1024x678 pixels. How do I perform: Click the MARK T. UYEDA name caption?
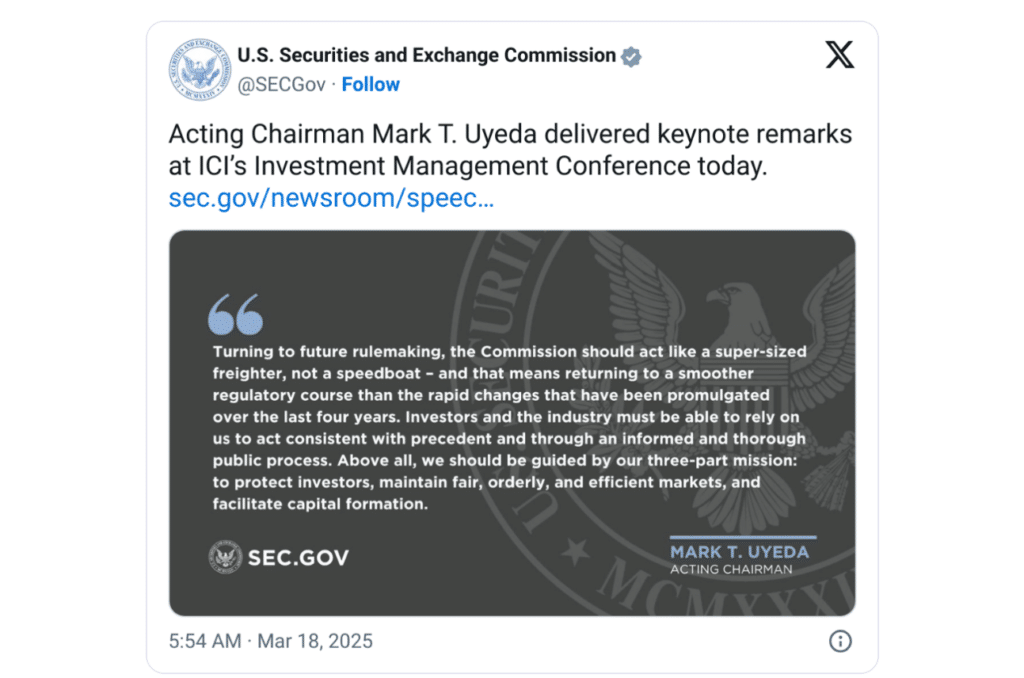click(739, 552)
